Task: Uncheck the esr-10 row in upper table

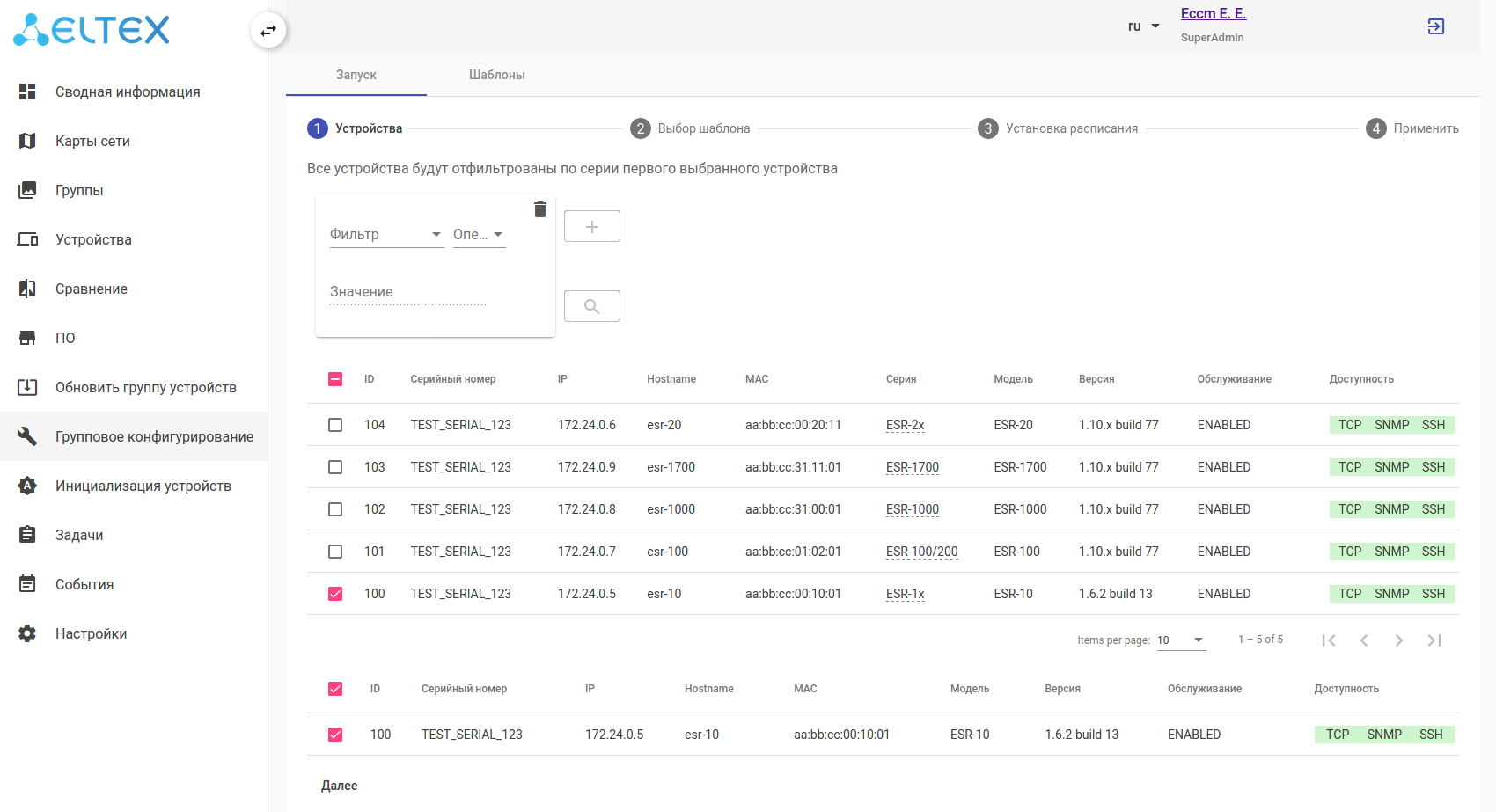Action: (335, 594)
